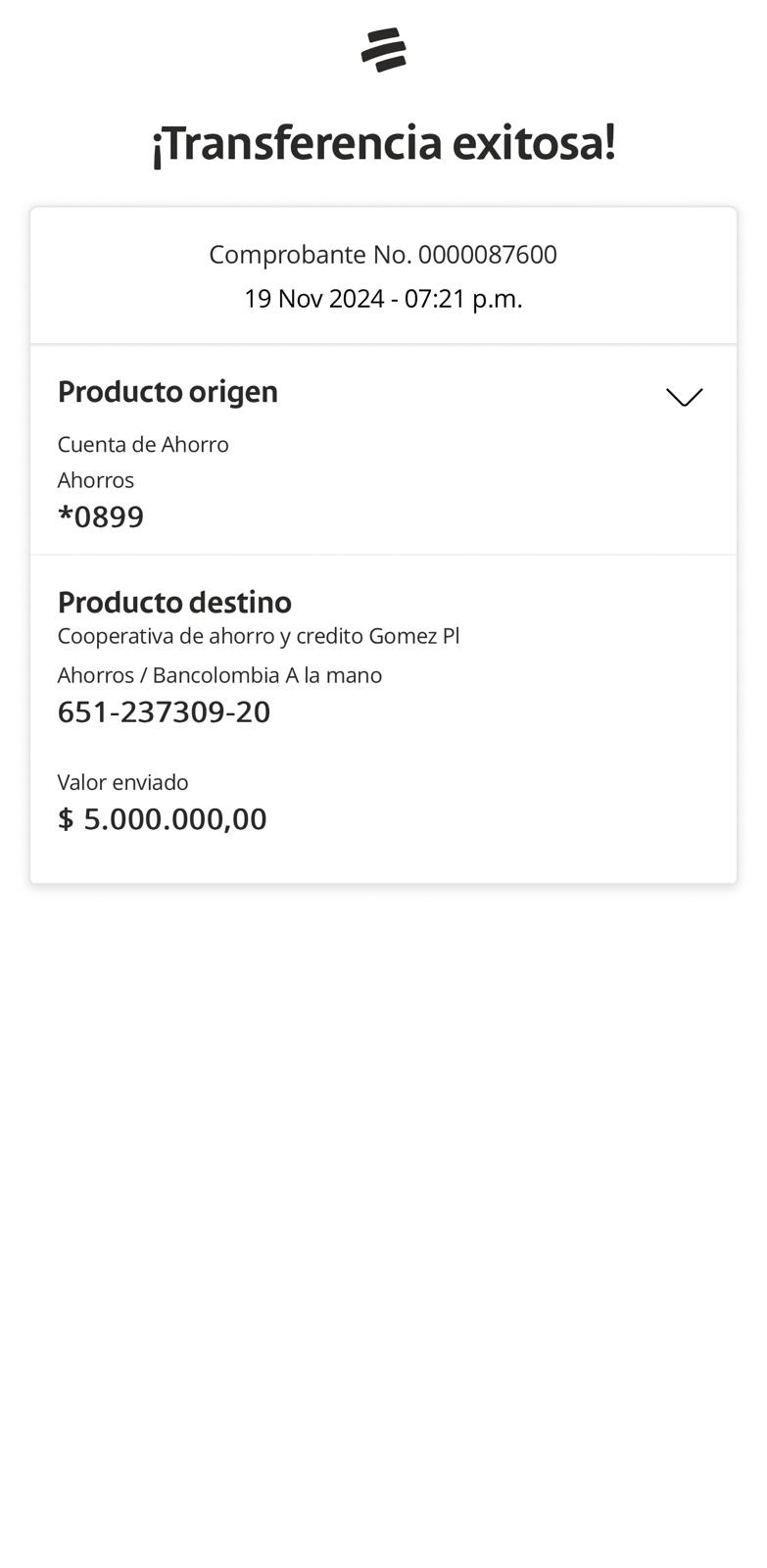Screen dimensions: 767x1568
Task: Click the receipt number 0000087600
Action: (x=487, y=255)
